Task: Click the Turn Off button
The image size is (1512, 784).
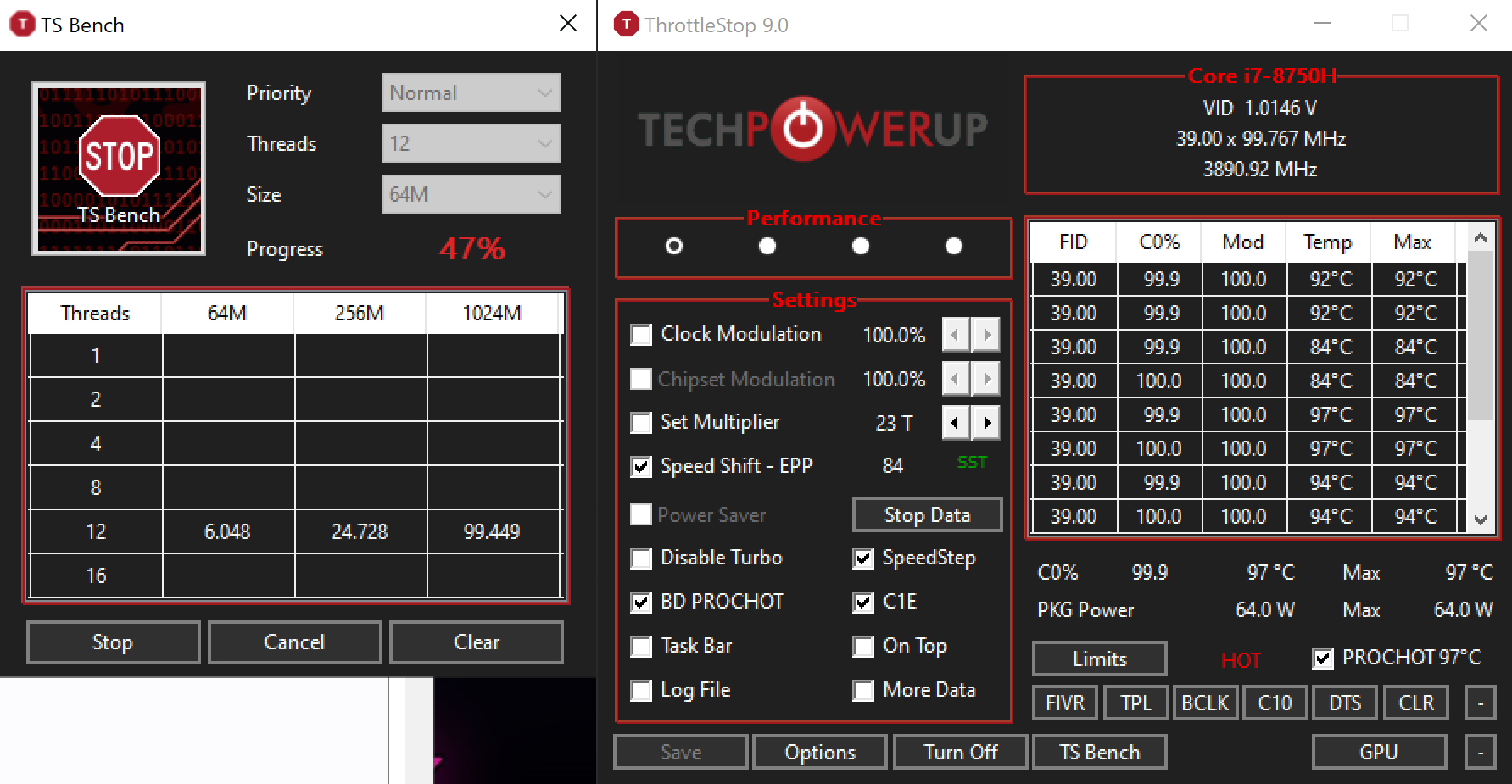Action: (x=961, y=752)
